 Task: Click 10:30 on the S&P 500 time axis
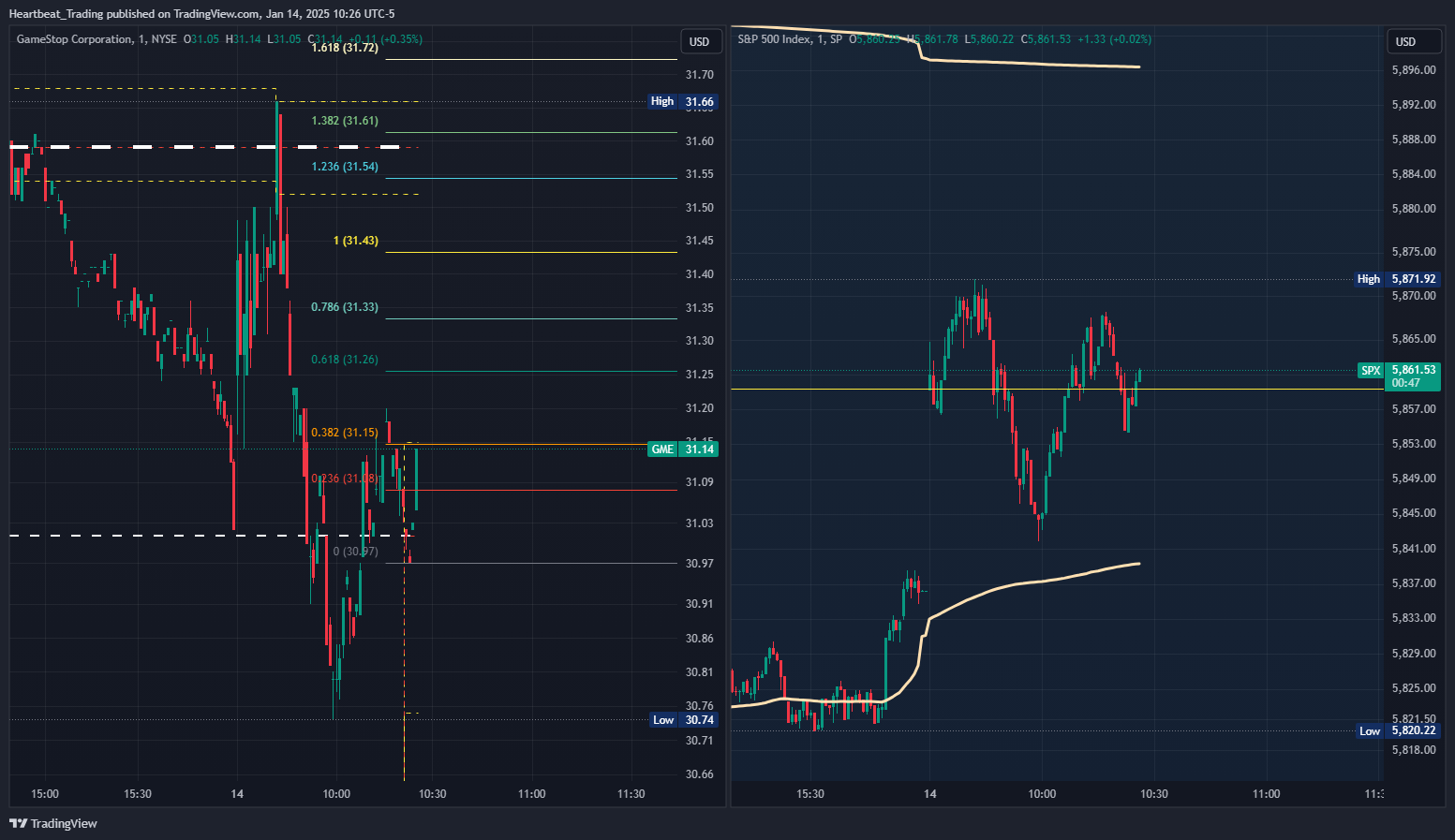click(1154, 794)
